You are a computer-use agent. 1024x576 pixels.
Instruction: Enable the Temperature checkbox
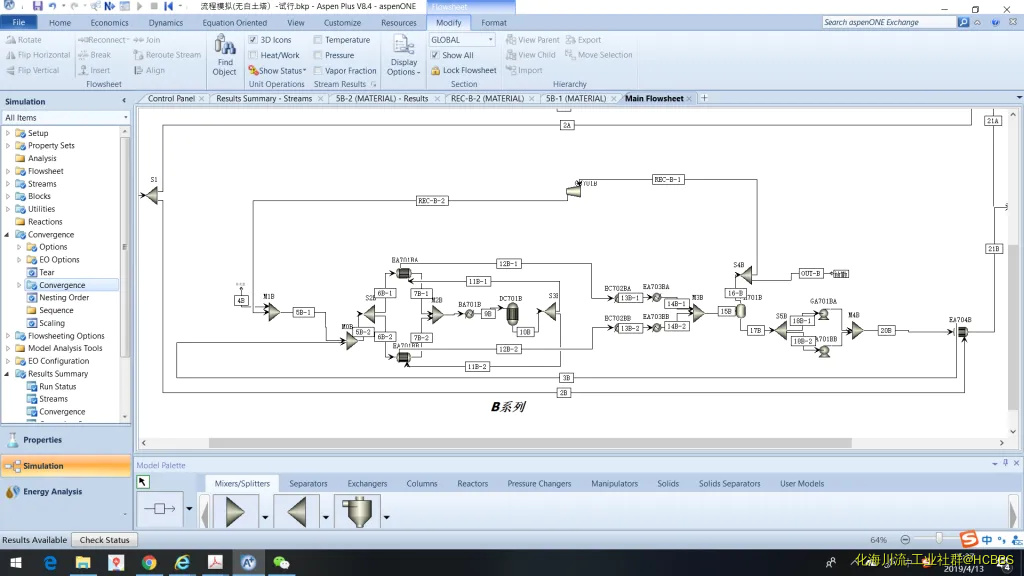coord(317,40)
